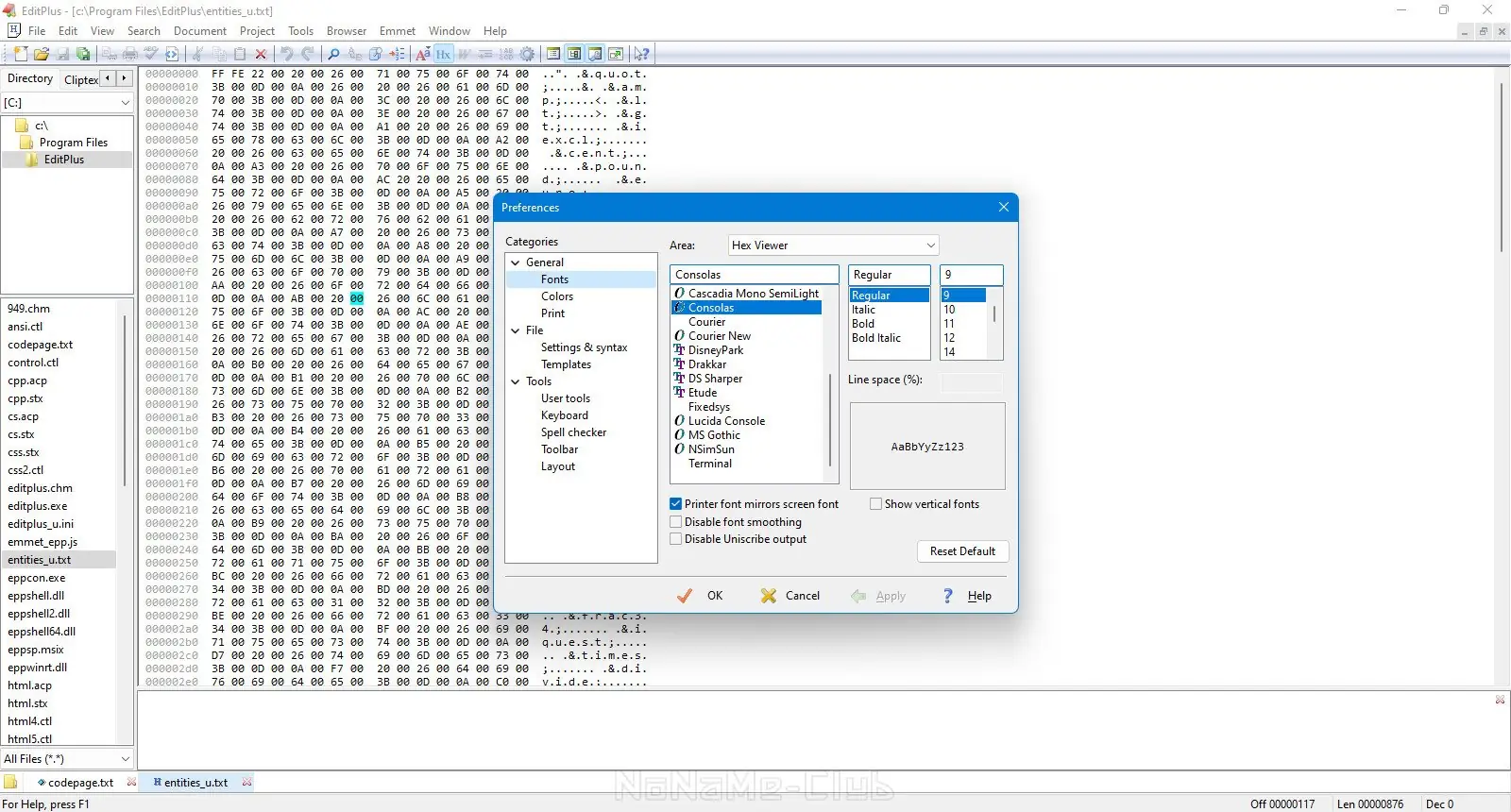This screenshot has width=1511, height=812.
Task: Open the Search menu
Action: pos(144,31)
